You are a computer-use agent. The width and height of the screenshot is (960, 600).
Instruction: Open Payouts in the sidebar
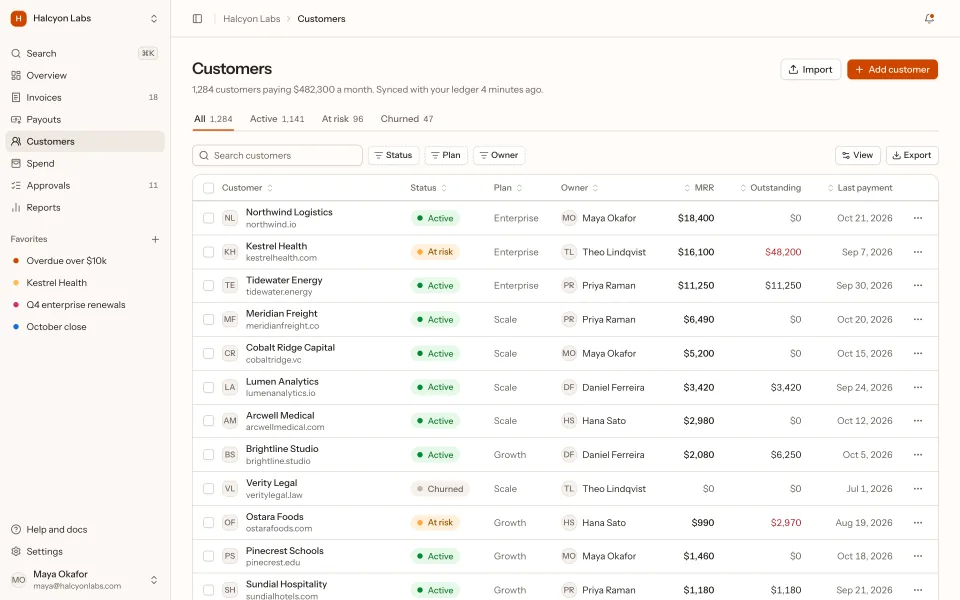[84, 119]
